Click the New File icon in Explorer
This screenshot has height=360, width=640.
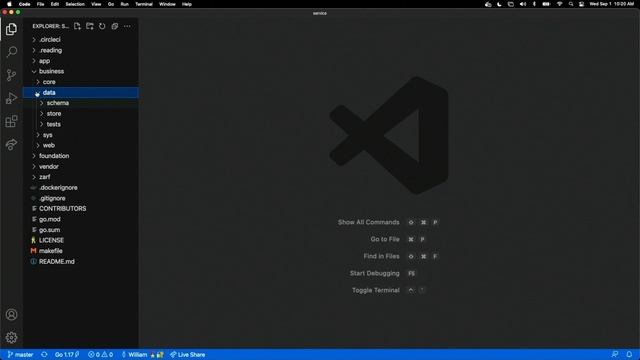[77, 26]
